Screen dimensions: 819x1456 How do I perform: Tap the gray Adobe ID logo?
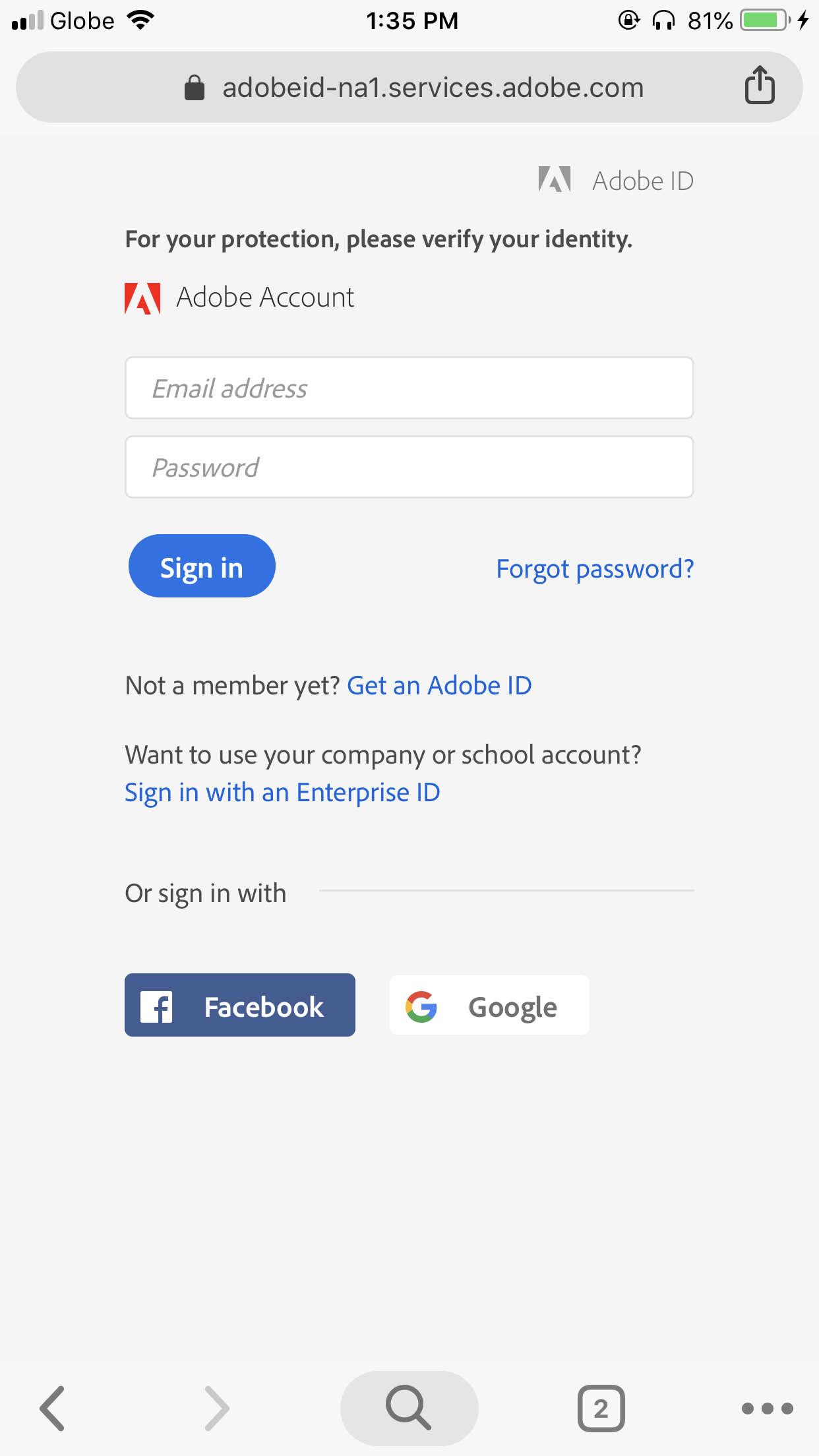coord(555,179)
